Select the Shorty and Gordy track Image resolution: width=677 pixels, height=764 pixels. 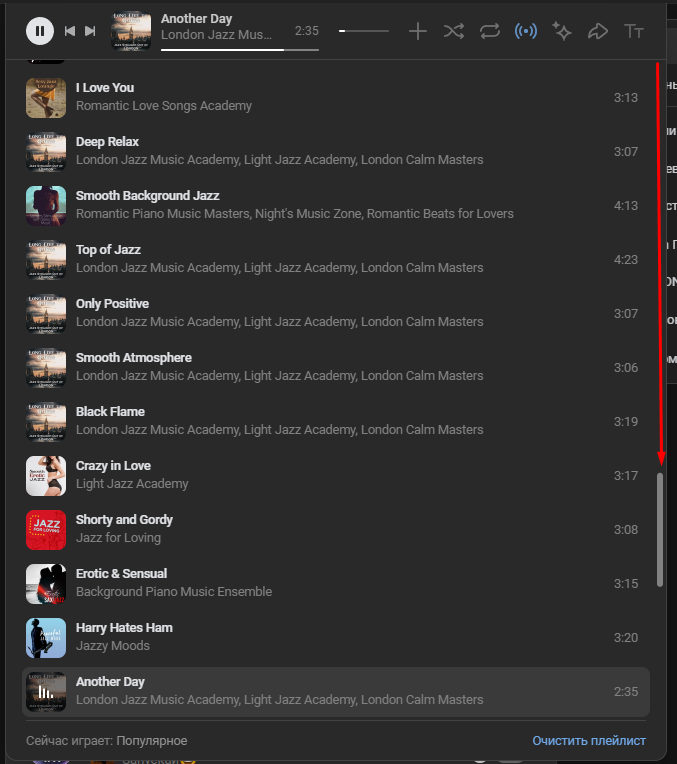click(124, 520)
